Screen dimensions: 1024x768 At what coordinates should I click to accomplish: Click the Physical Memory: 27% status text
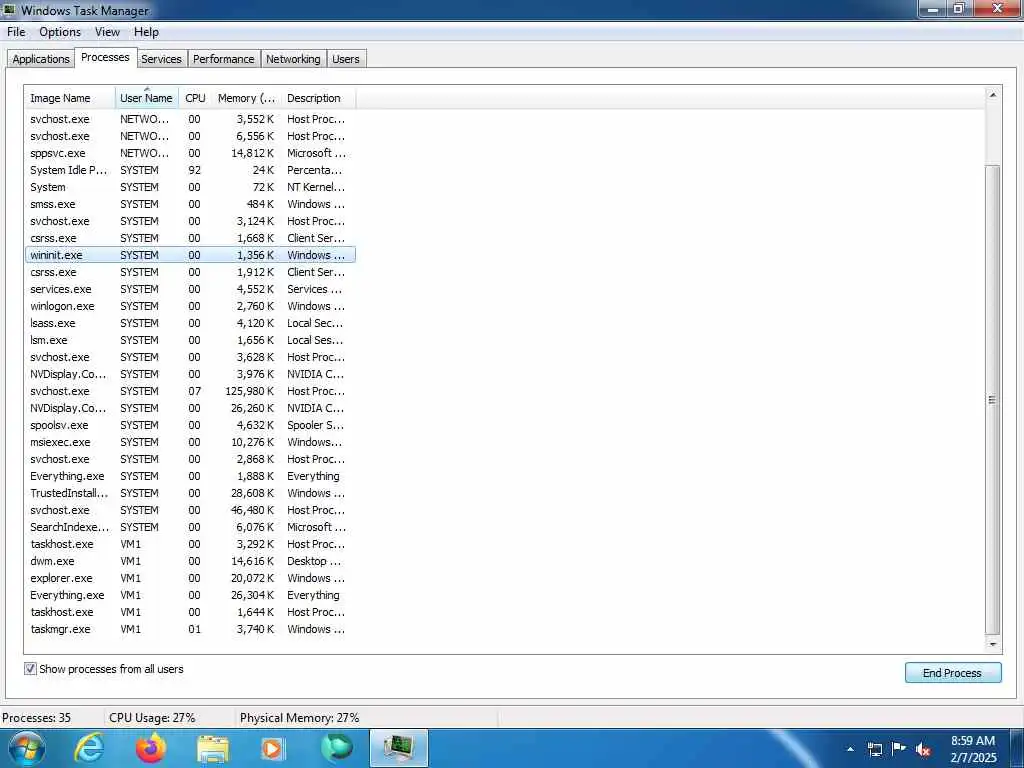[x=300, y=718]
